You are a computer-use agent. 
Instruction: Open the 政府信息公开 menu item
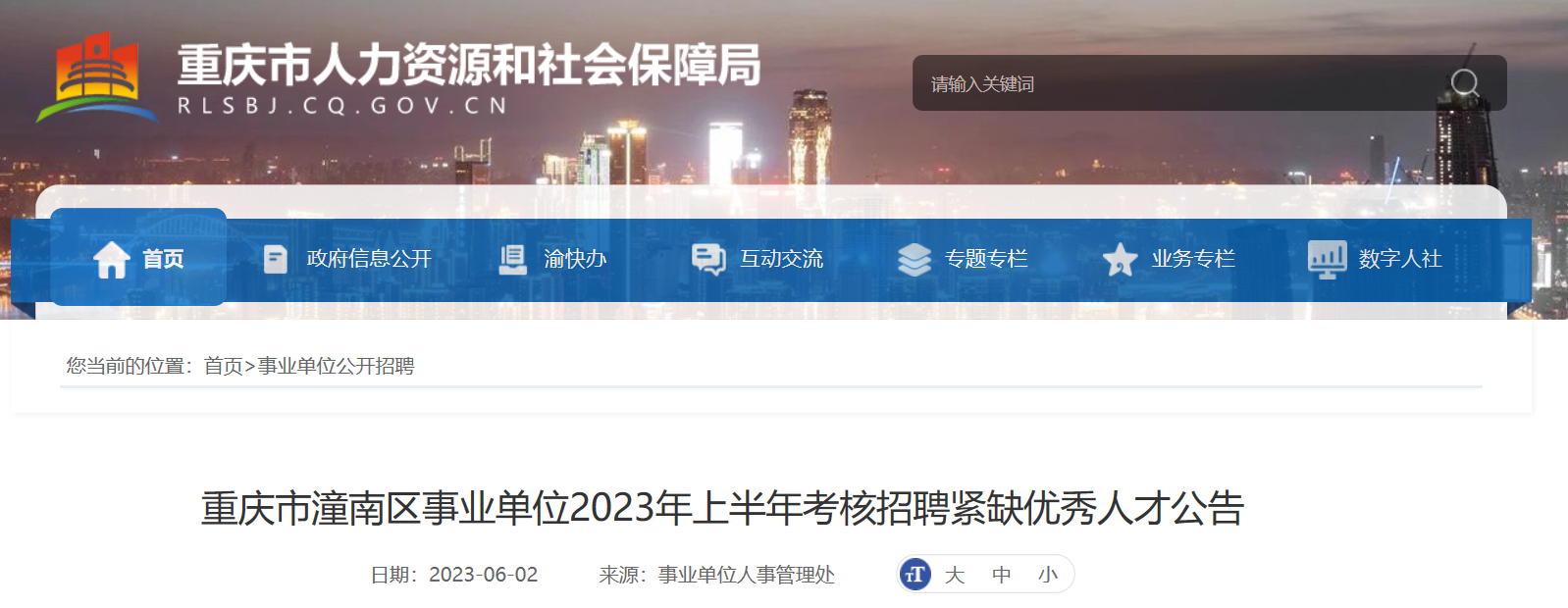(x=369, y=259)
